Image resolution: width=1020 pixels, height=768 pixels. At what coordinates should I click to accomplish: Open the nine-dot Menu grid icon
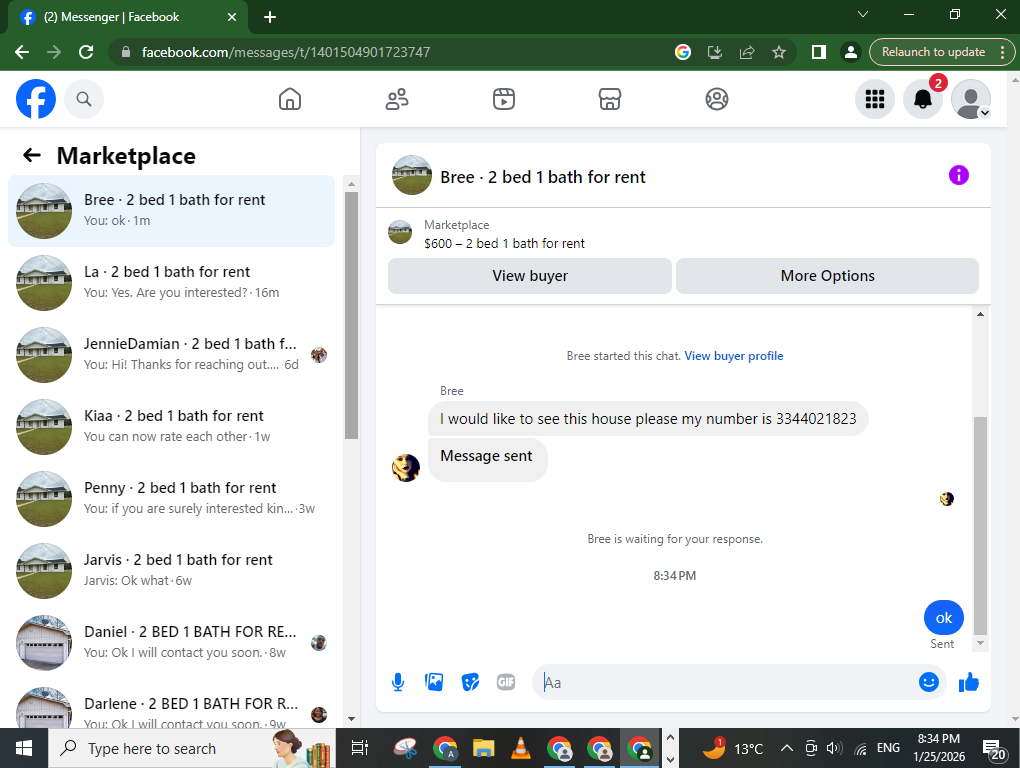(x=874, y=99)
